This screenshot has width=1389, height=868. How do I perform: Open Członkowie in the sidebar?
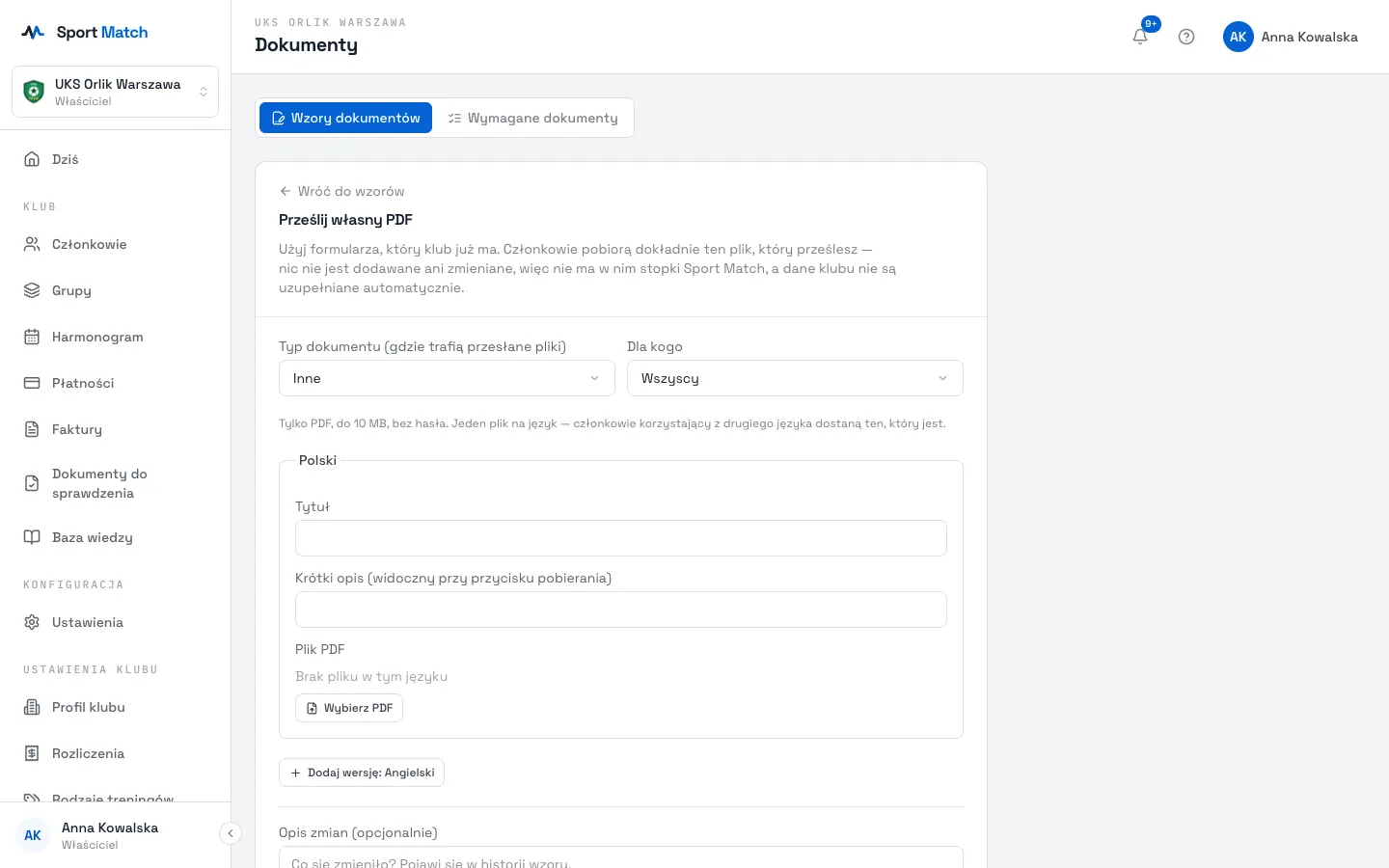[x=115, y=244]
